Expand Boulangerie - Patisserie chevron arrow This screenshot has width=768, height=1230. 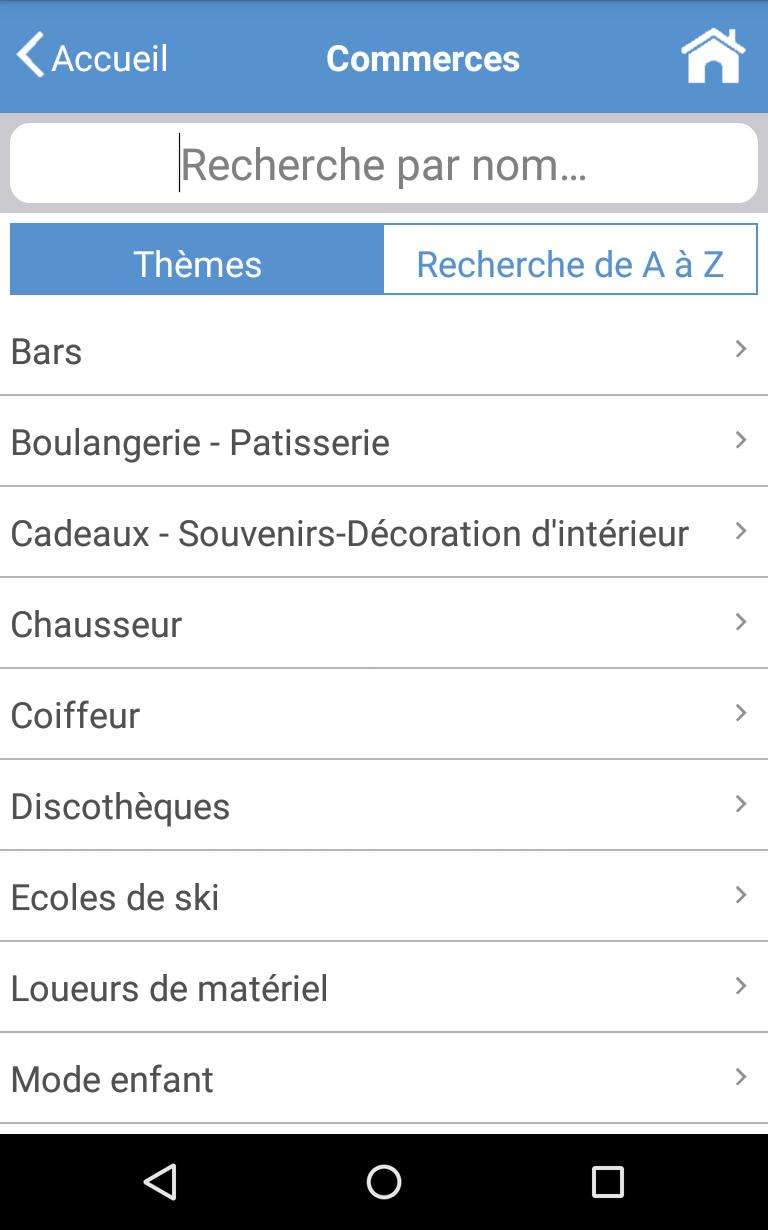tap(741, 440)
